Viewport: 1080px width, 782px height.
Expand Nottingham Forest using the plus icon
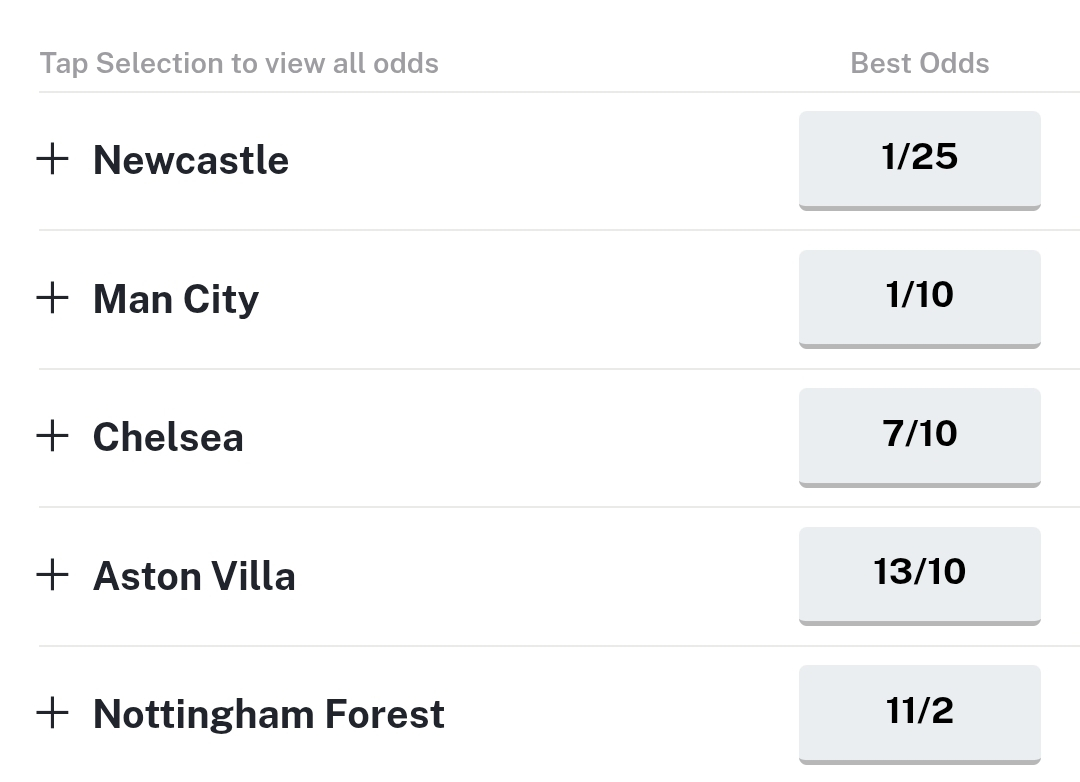[52, 713]
